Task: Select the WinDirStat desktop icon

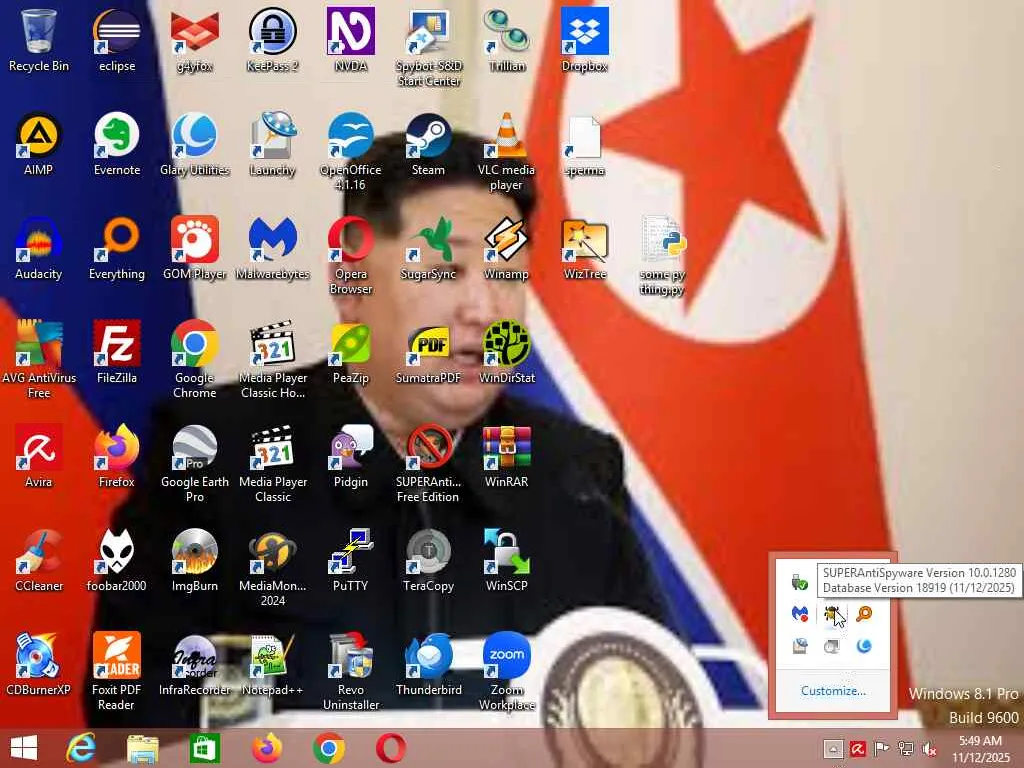Action: point(507,352)
